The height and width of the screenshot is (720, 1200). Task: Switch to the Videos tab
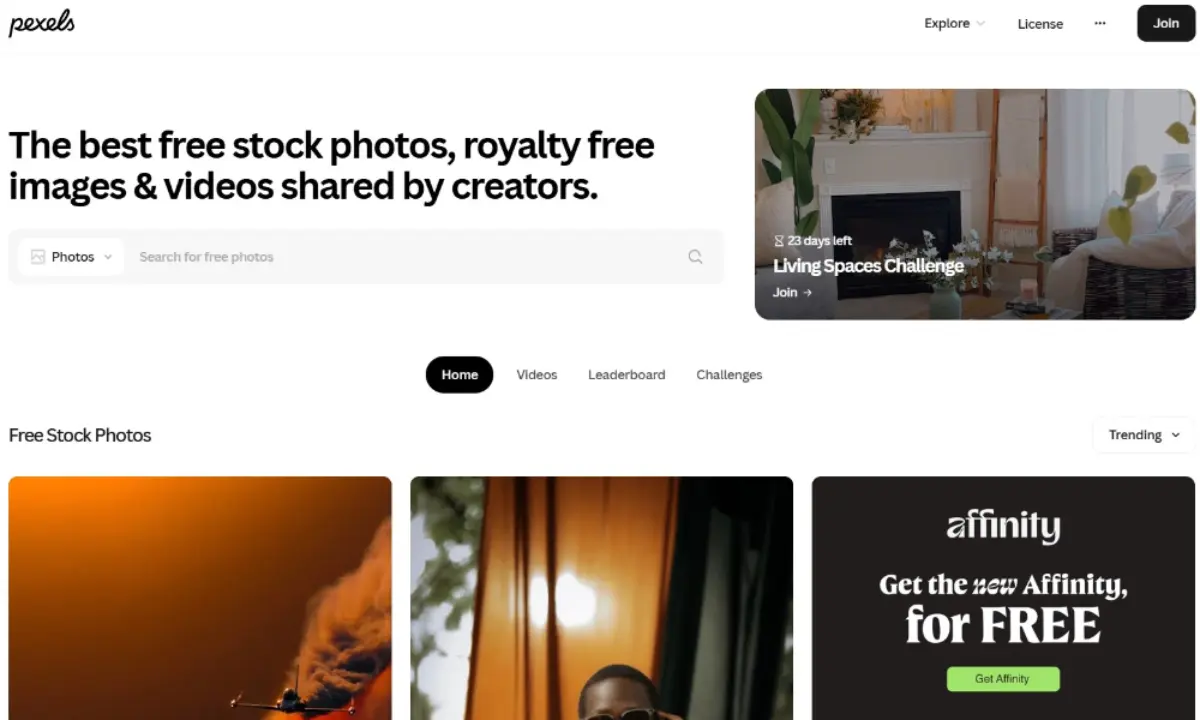point(537,375)
